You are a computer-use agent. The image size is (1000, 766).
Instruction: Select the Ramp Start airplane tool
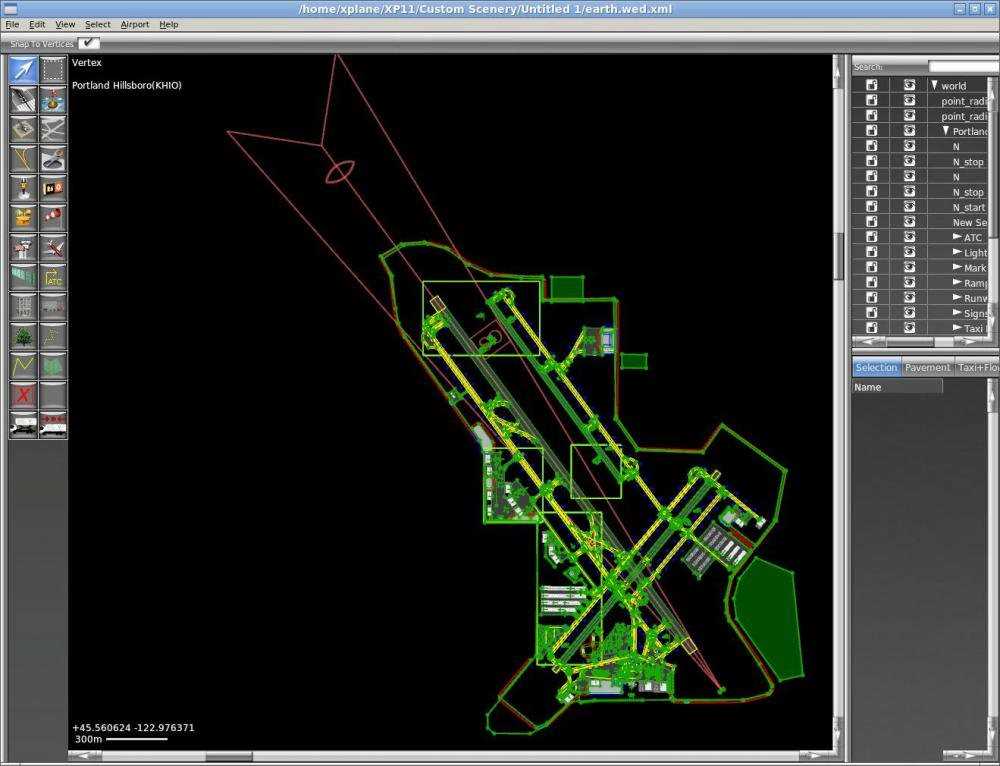tap(53, 247)
